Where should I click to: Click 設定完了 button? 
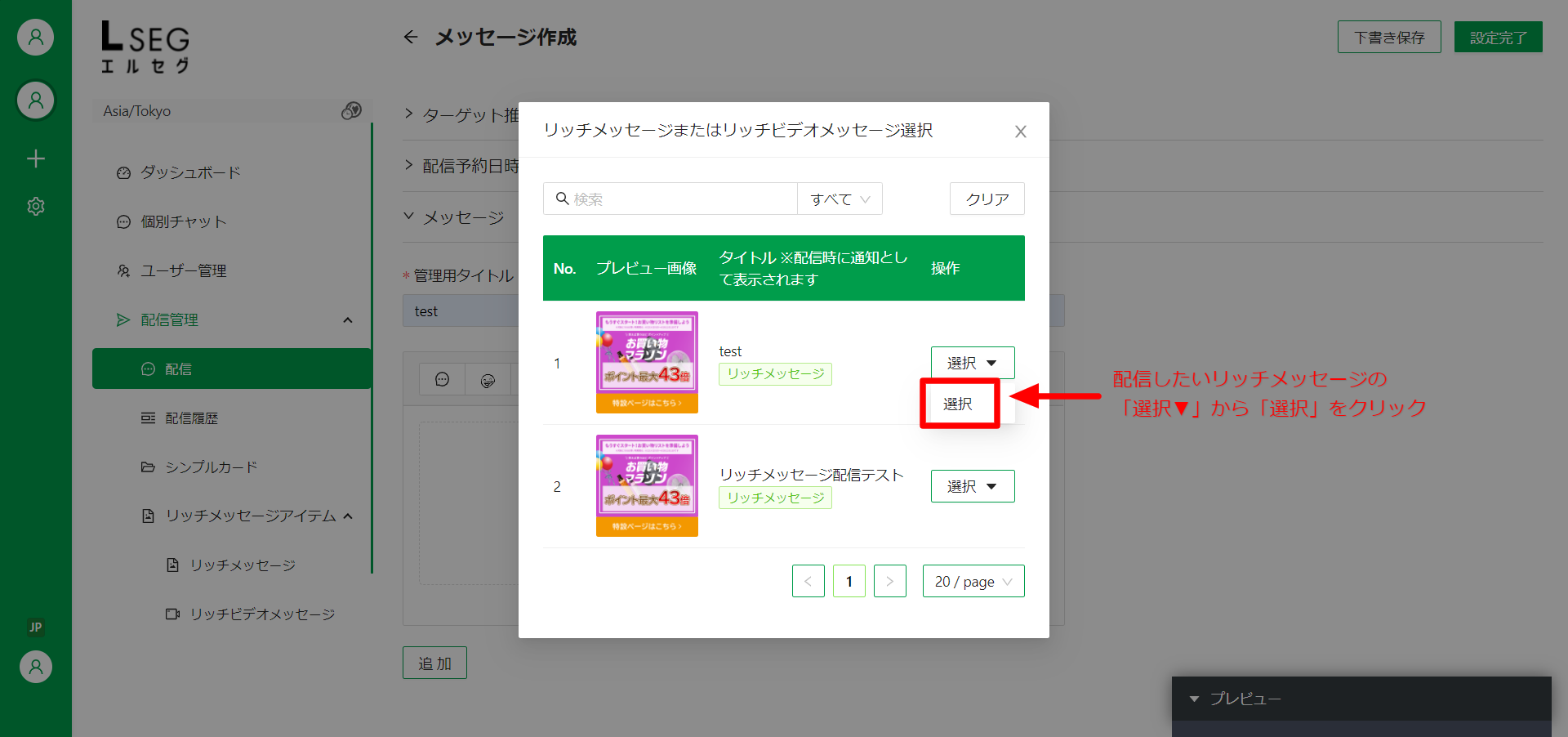(x=1499, y=37)
